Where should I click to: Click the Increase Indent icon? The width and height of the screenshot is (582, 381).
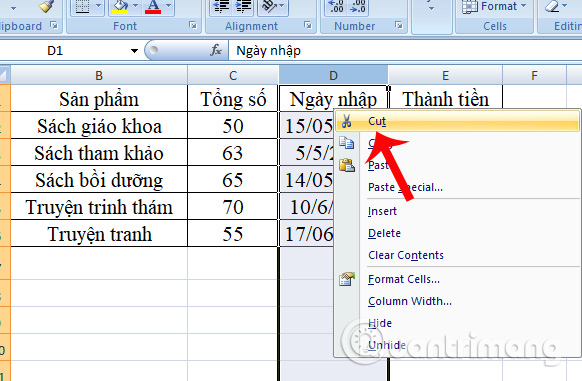[243, 7]
